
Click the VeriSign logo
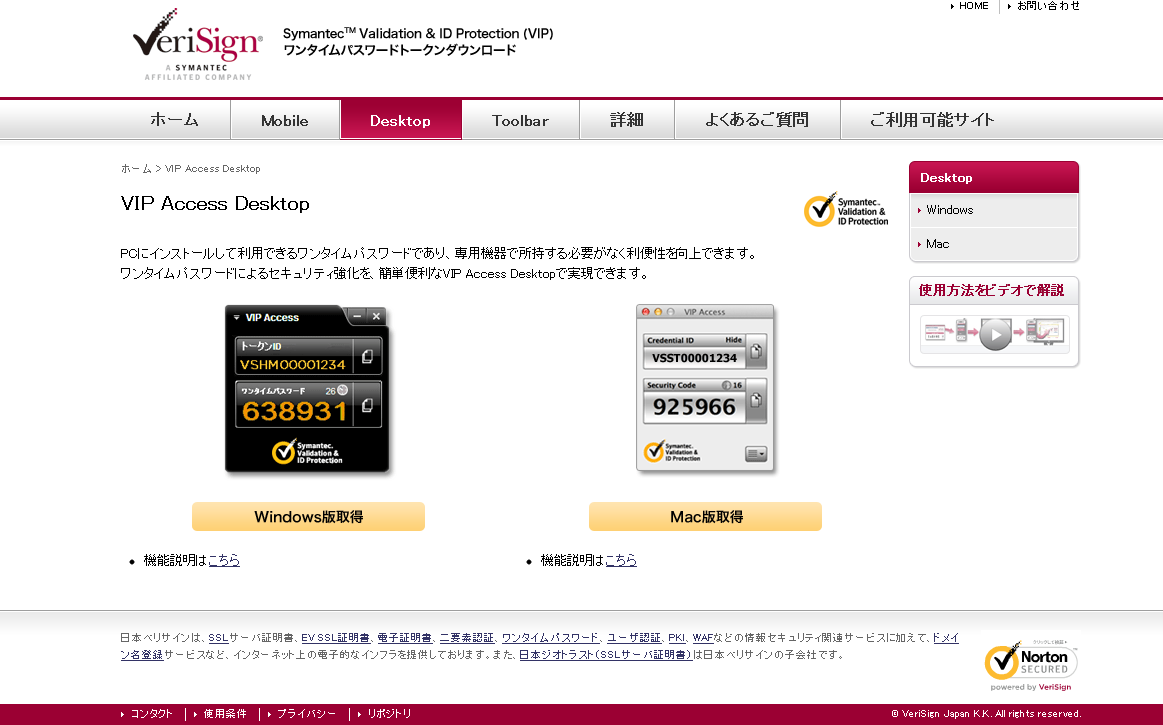pos(197,45)
